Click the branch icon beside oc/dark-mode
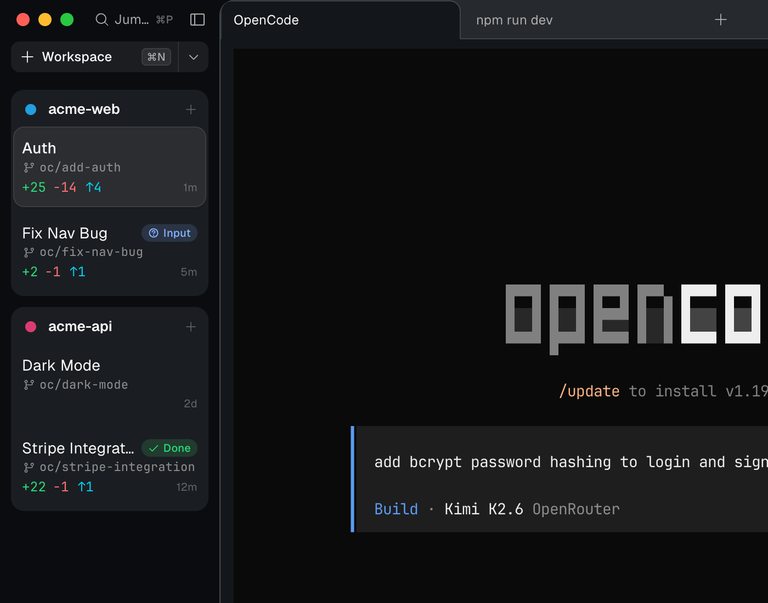This screenshot has height=603, width=768. click(x=29, y=385)
